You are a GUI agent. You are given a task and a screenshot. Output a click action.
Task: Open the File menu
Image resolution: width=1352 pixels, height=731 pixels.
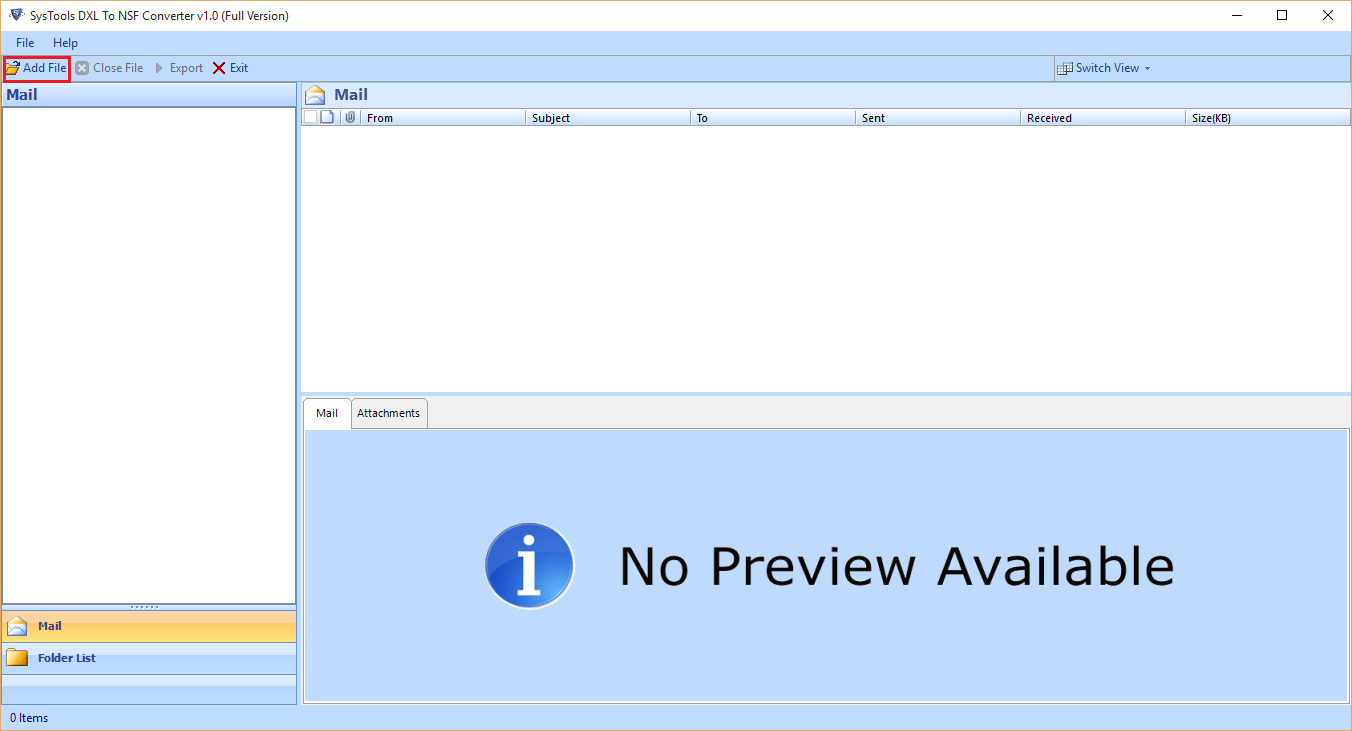point(25,43)
